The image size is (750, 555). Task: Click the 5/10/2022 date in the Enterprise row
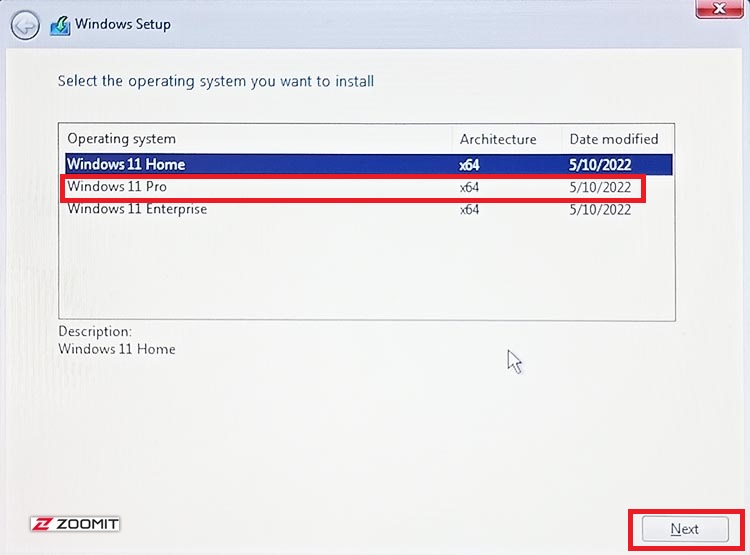click(x=600, y=210)
